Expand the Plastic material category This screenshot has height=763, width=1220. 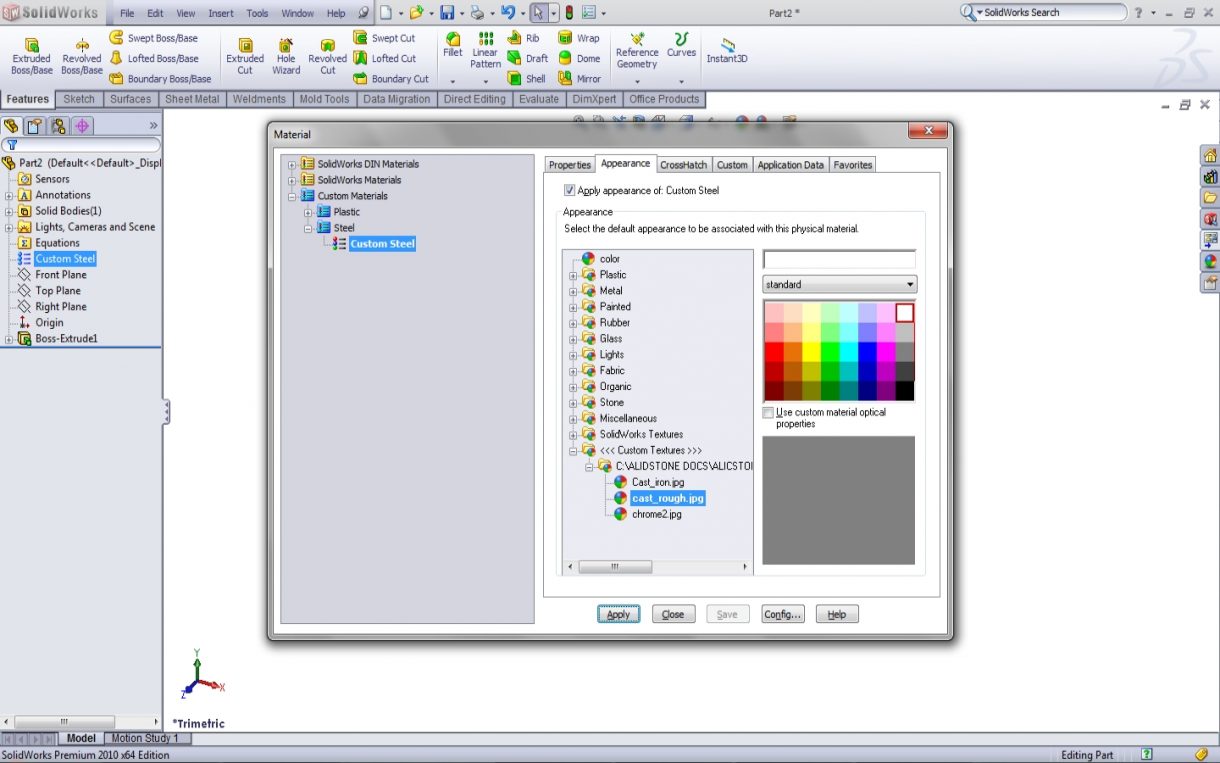point(308,212)
